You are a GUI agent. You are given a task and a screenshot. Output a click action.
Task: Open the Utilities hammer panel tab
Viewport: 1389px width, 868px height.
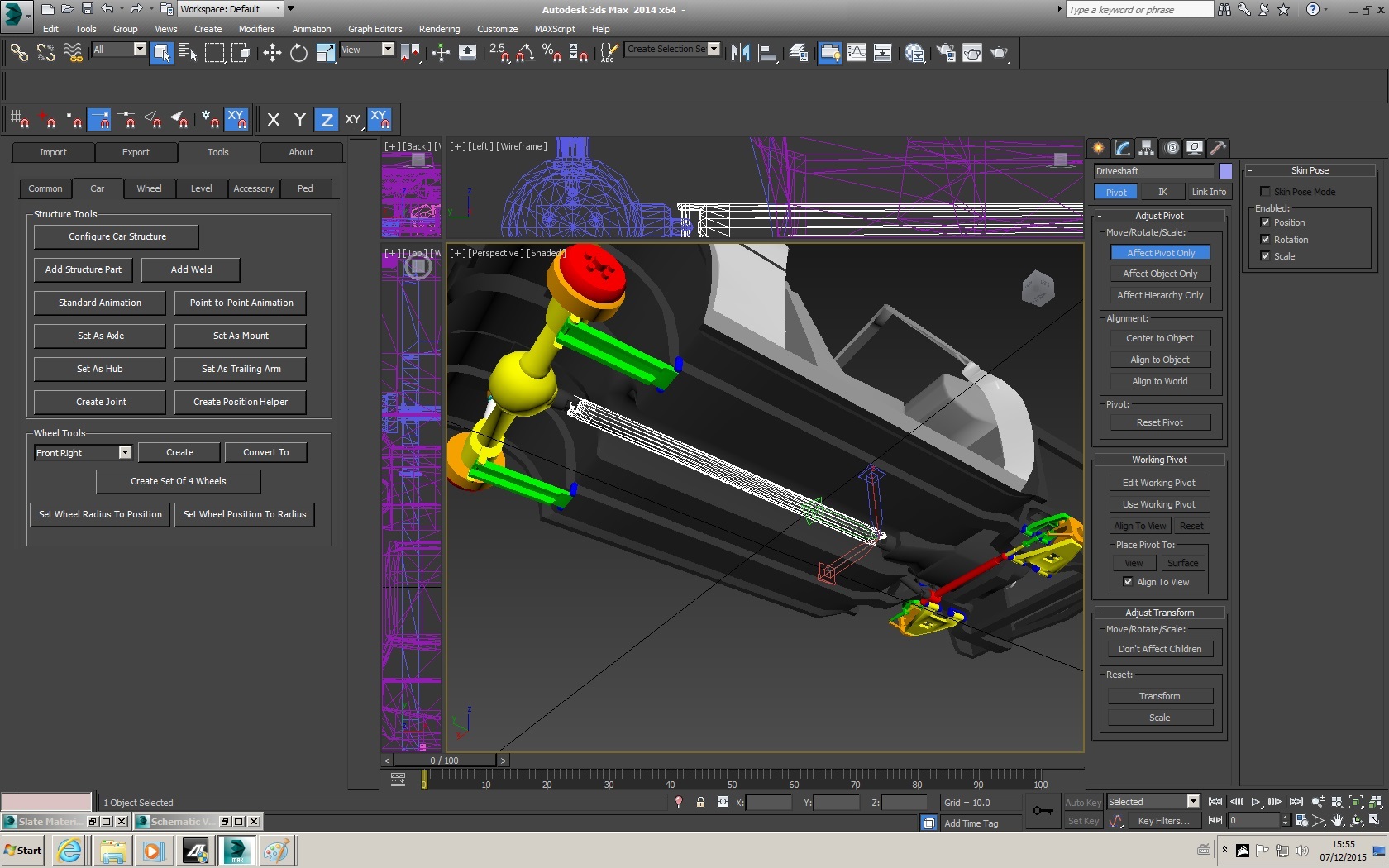(x=1218, y=148)
